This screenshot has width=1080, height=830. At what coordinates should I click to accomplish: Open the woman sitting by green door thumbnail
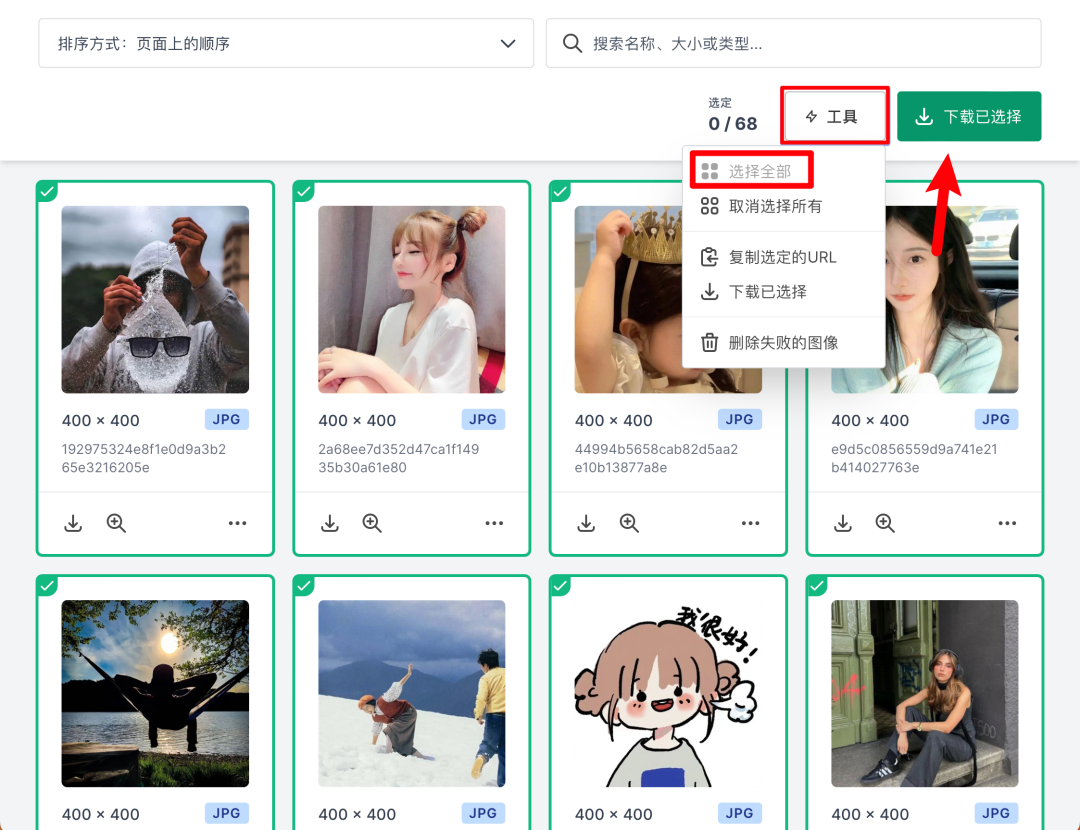point(924,694)
